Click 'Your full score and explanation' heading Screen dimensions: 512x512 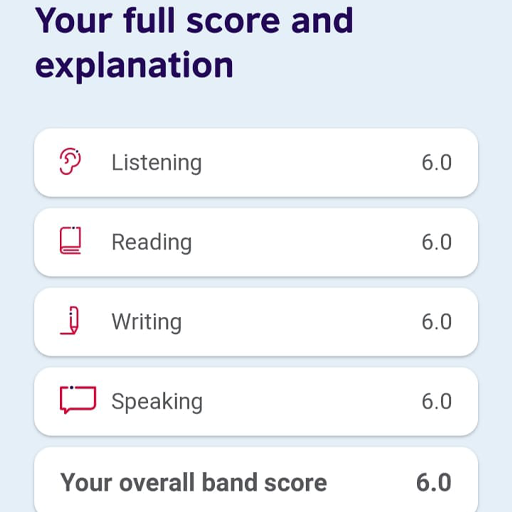pos(194,42)
